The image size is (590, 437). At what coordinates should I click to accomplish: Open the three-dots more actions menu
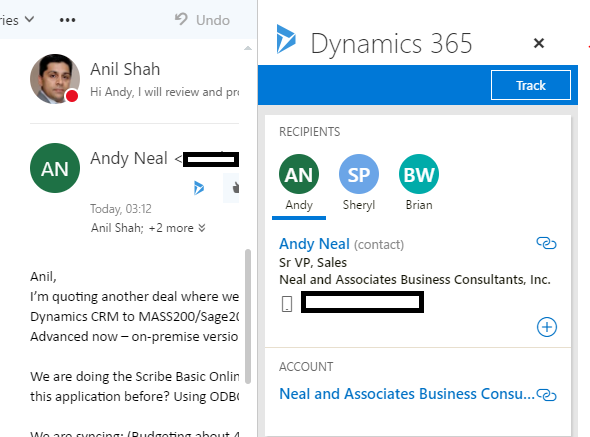[x=67, y=20]
